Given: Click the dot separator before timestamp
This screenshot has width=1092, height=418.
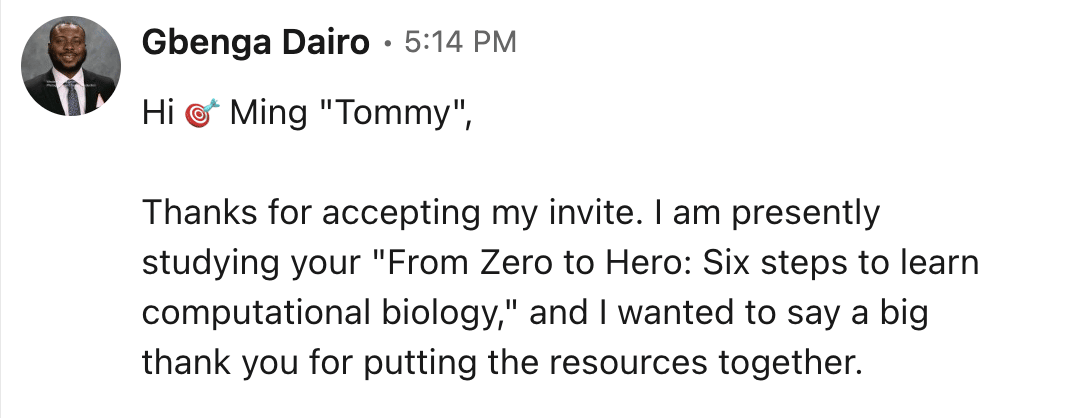Looking at the screenshot, I should point(387,45).
